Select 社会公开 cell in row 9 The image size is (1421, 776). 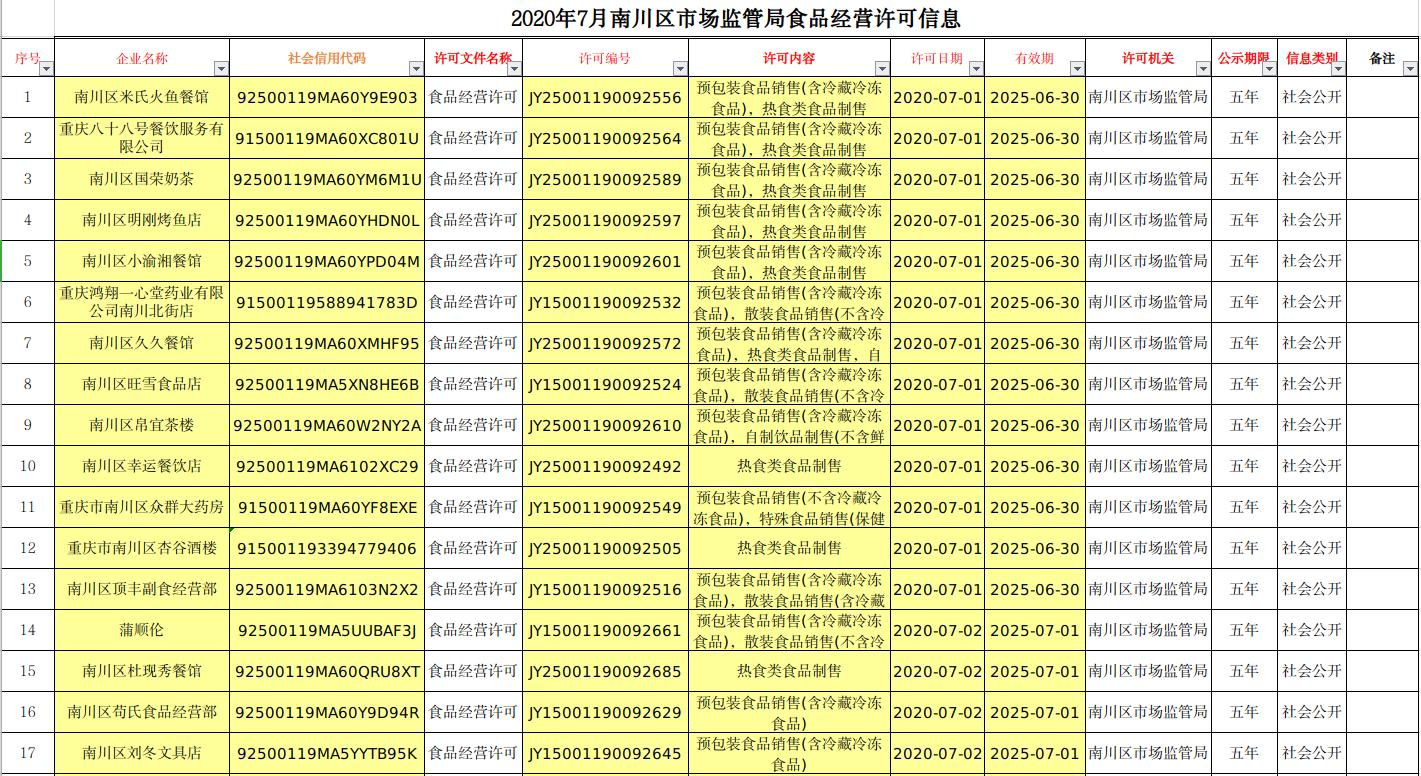[1312, 425]
